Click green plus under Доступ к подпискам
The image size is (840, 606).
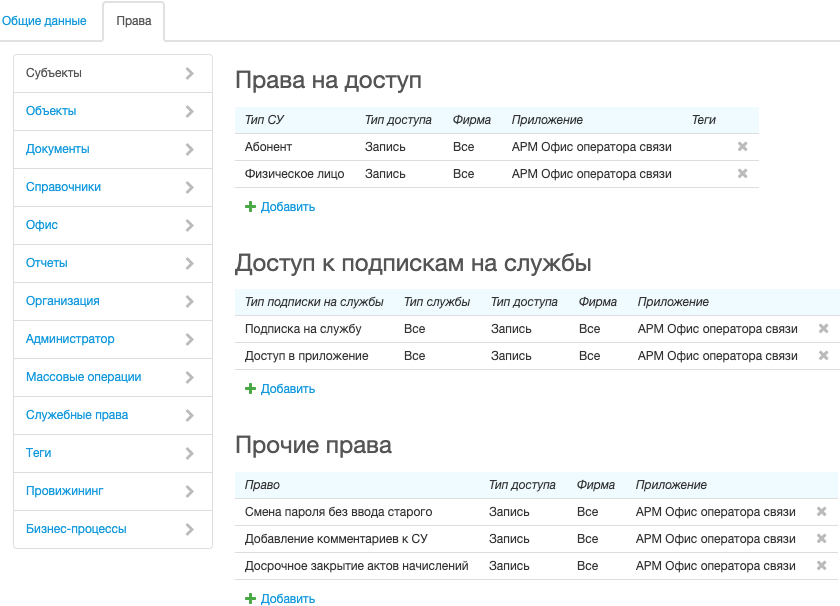point(250,389)
